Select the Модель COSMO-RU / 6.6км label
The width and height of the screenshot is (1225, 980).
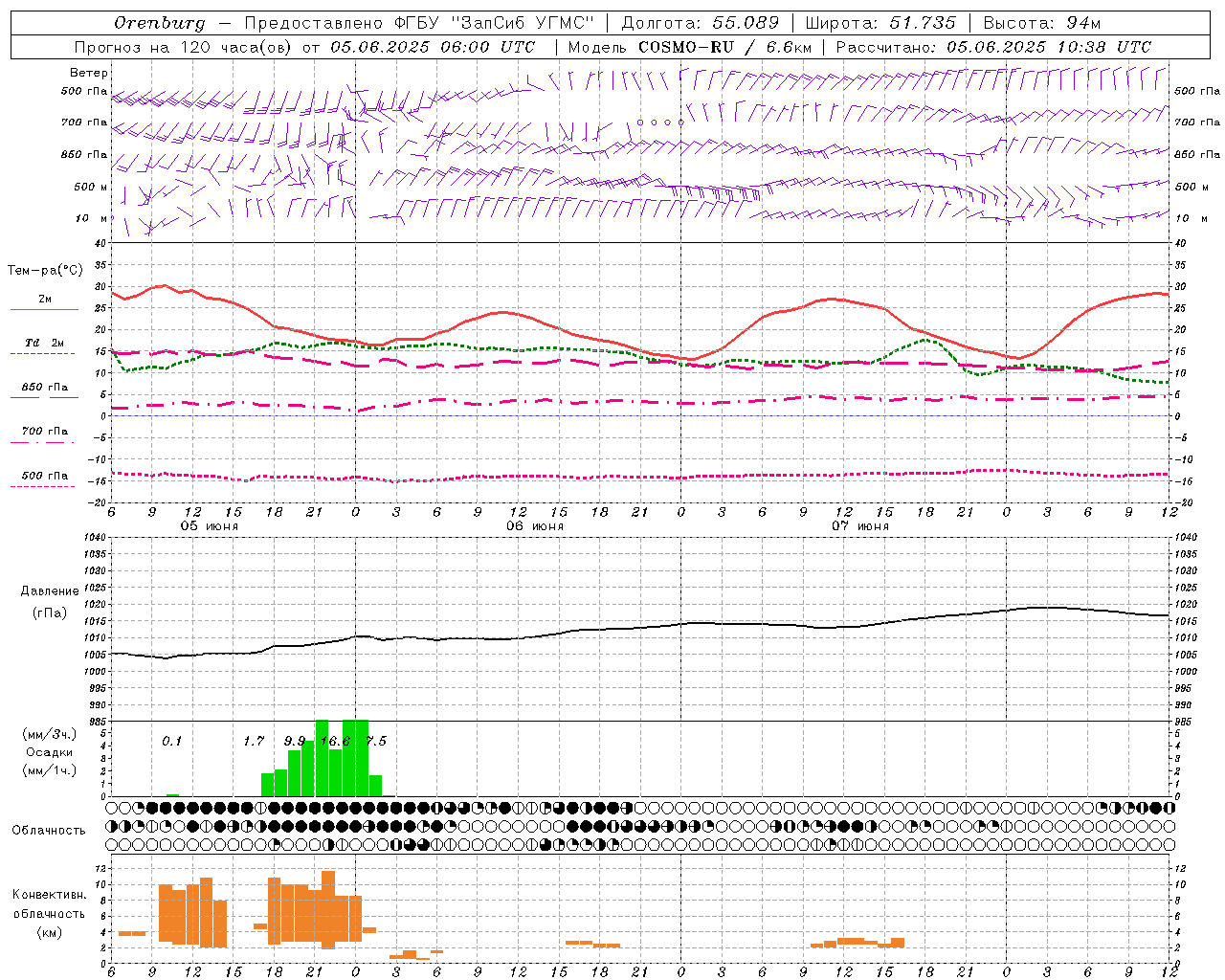690,47
